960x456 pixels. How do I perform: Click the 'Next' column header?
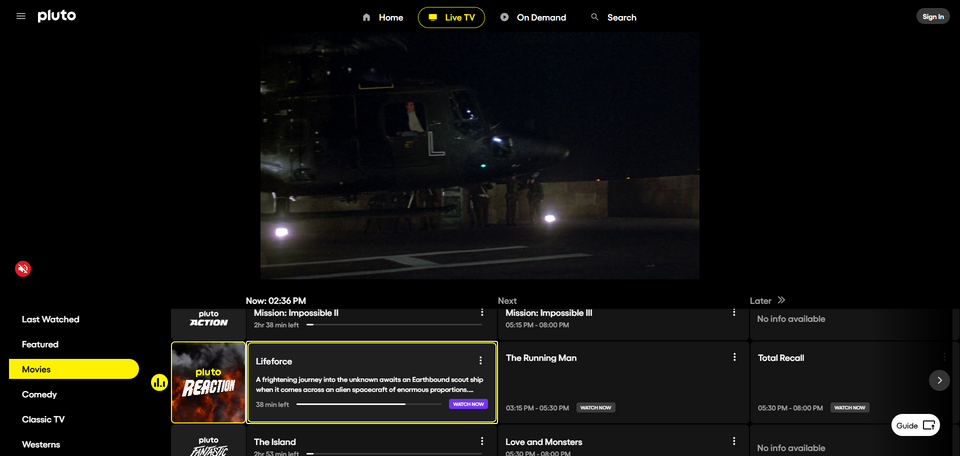click(507, 301)
